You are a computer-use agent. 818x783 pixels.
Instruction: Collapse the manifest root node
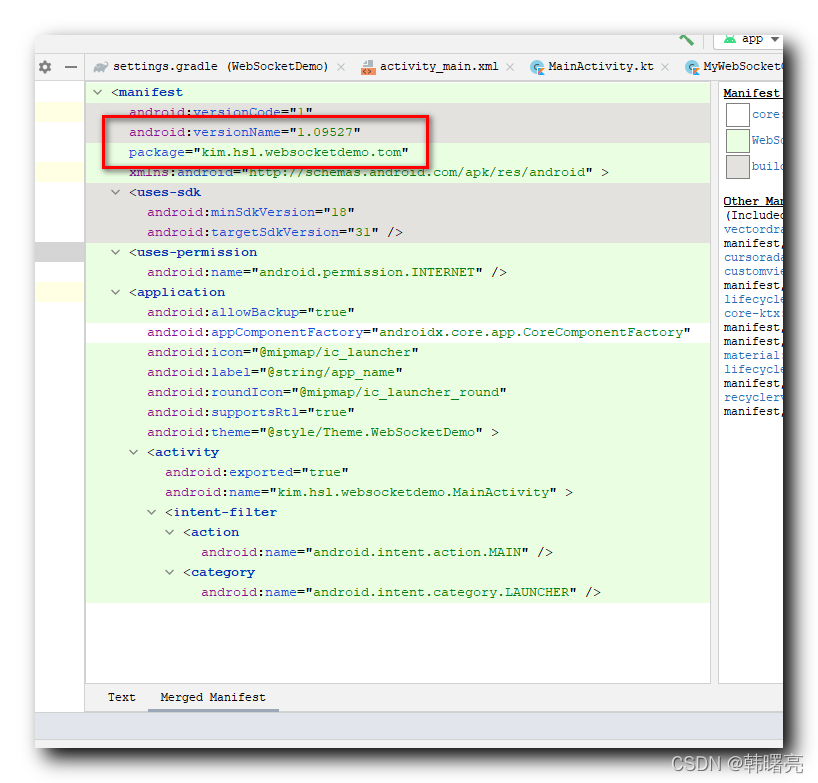point(98,92)
